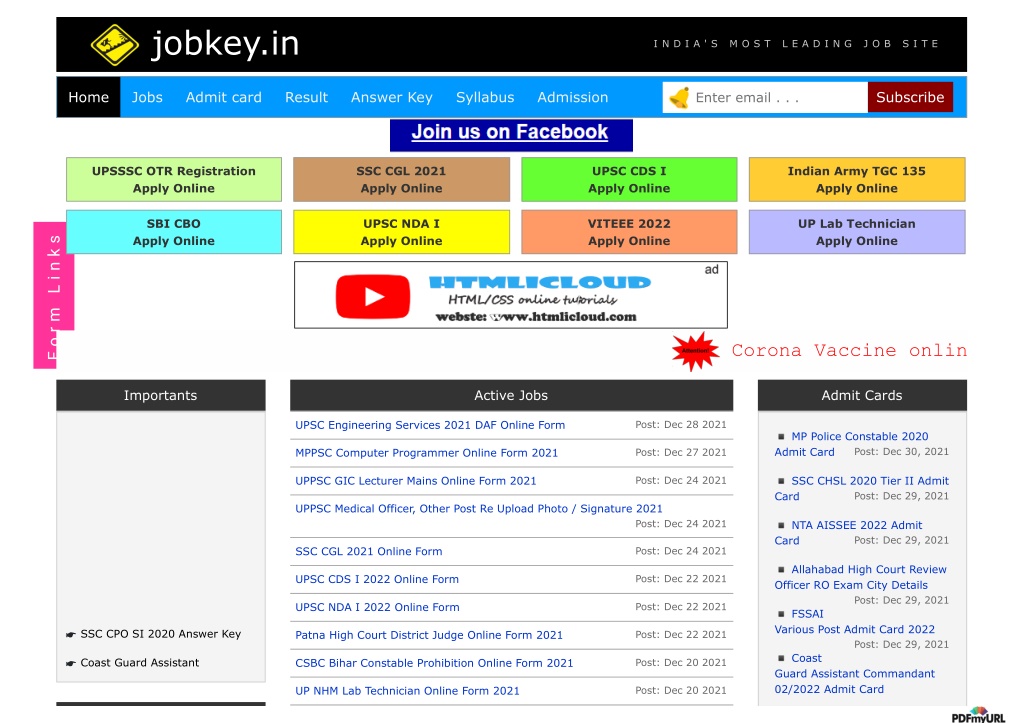Screen dimensions: 1024x723
Task: Click the 'Post: Dec 30, 2021' date
Action: 901,452
